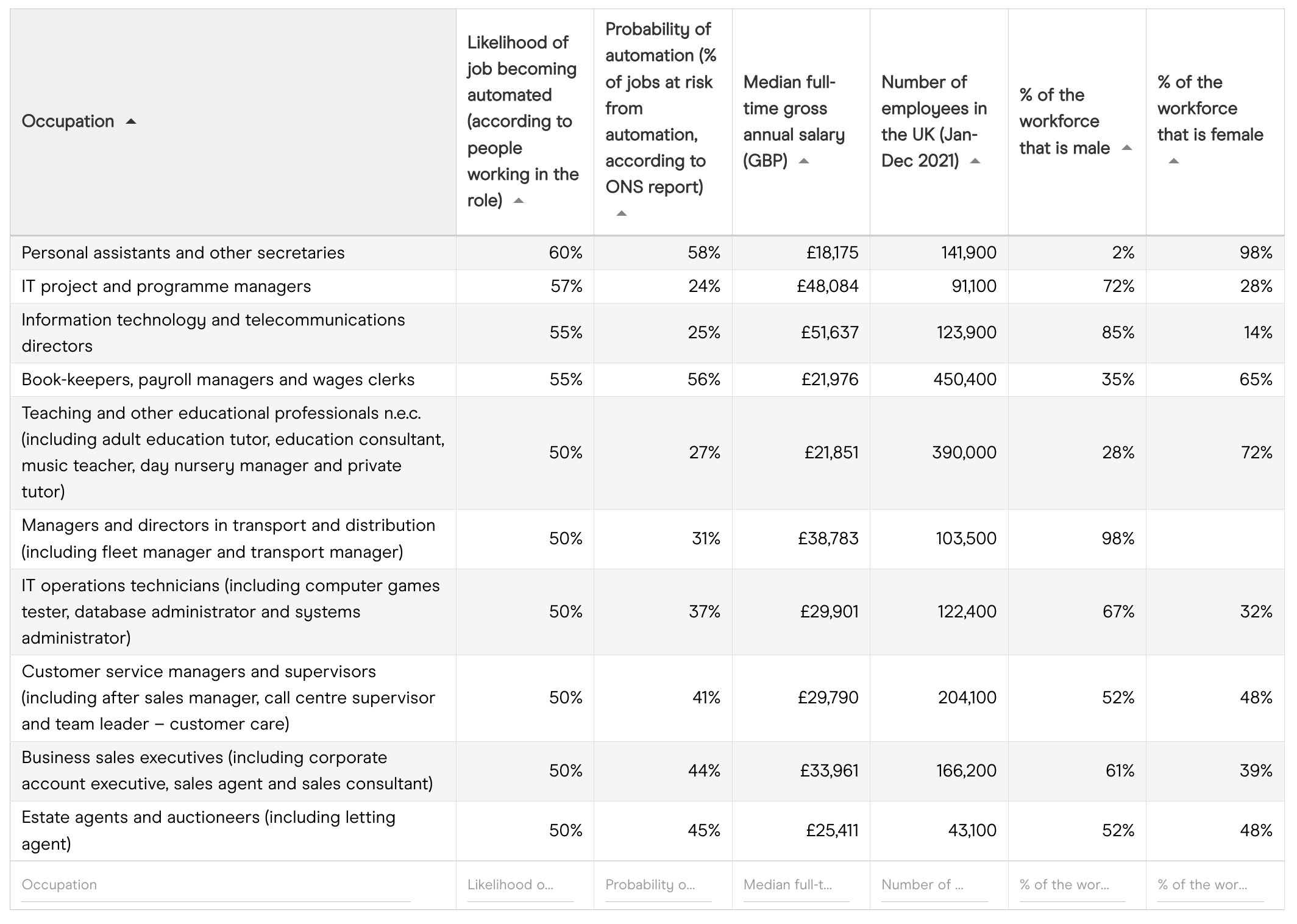Sort table by Occupation arrow icon
Image resolution: width=1297 pixels, height=924 pixels.
(131, 122)
